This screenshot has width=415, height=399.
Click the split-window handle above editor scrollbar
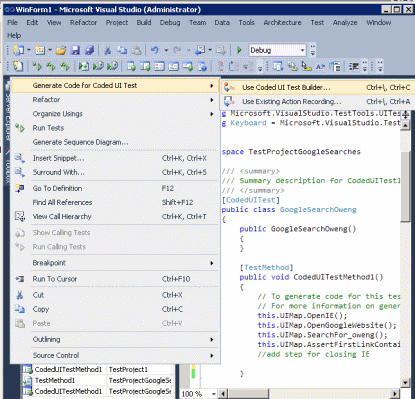[x=405, y=115]
